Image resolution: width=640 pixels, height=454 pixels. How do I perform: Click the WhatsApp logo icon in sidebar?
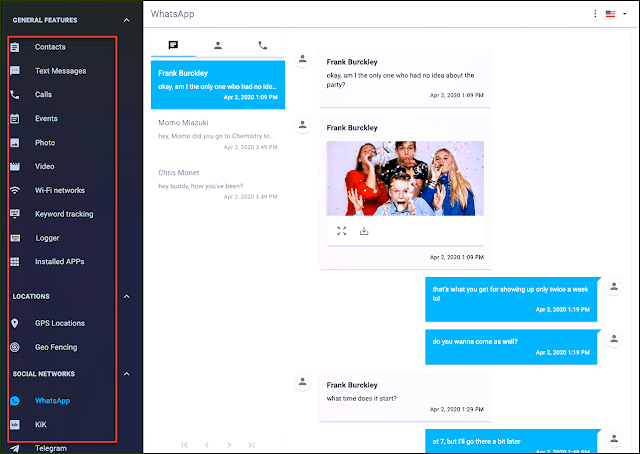(x=15, y=401)
